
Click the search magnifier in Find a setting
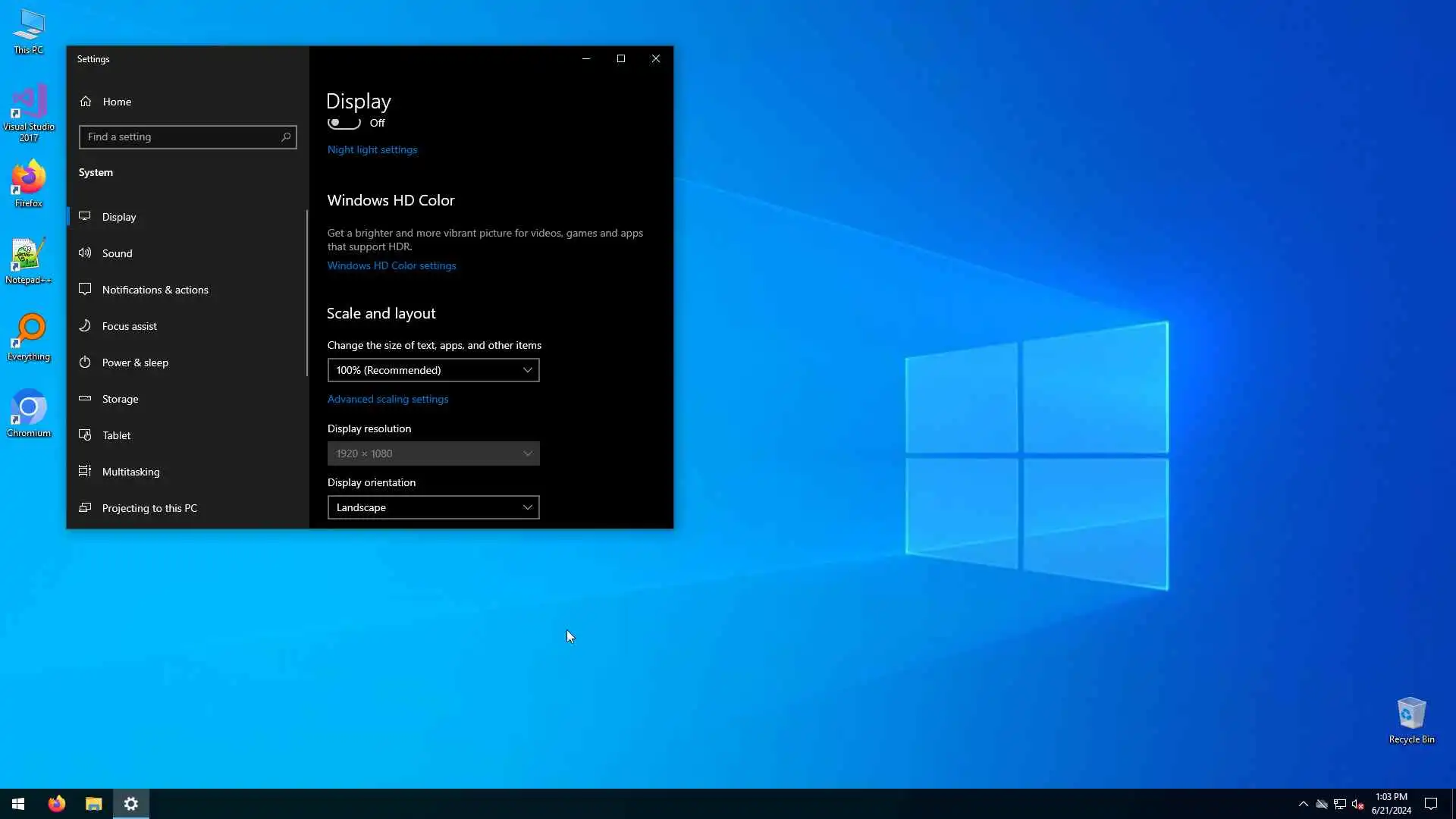pyautogui.click(x=286, y=137)
